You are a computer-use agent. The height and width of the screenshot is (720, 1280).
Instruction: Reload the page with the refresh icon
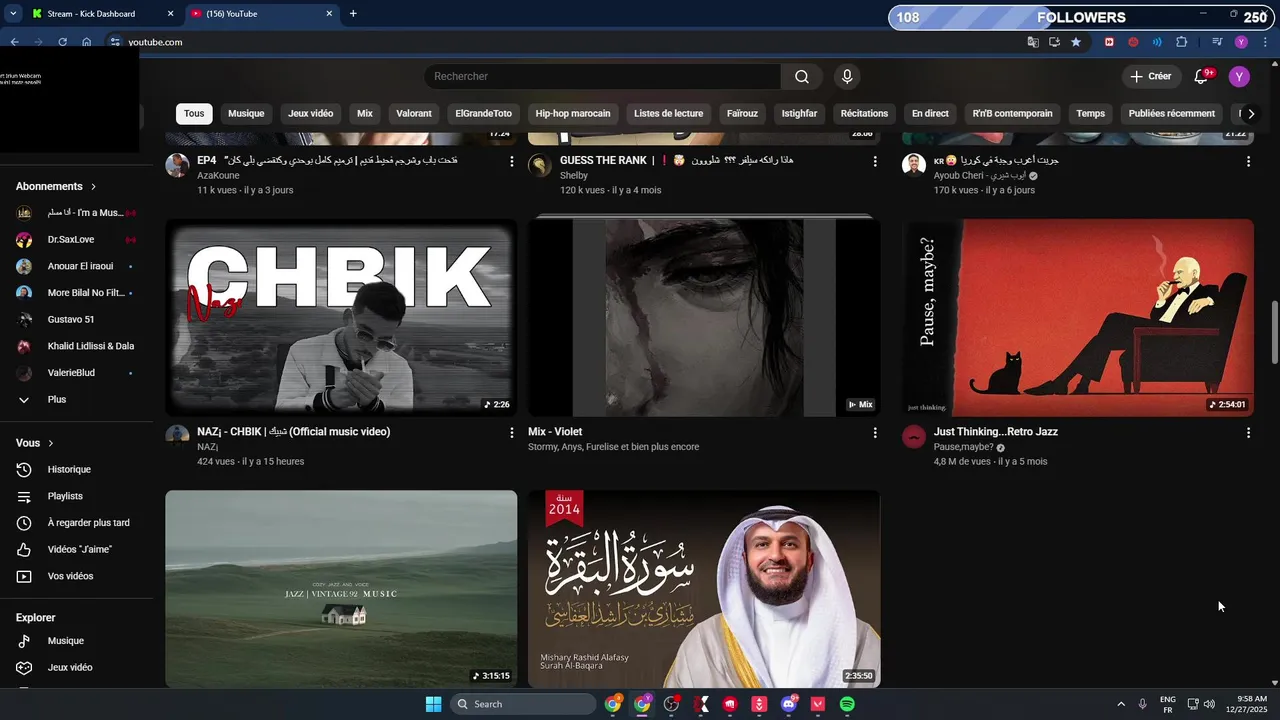coord(62,42)
